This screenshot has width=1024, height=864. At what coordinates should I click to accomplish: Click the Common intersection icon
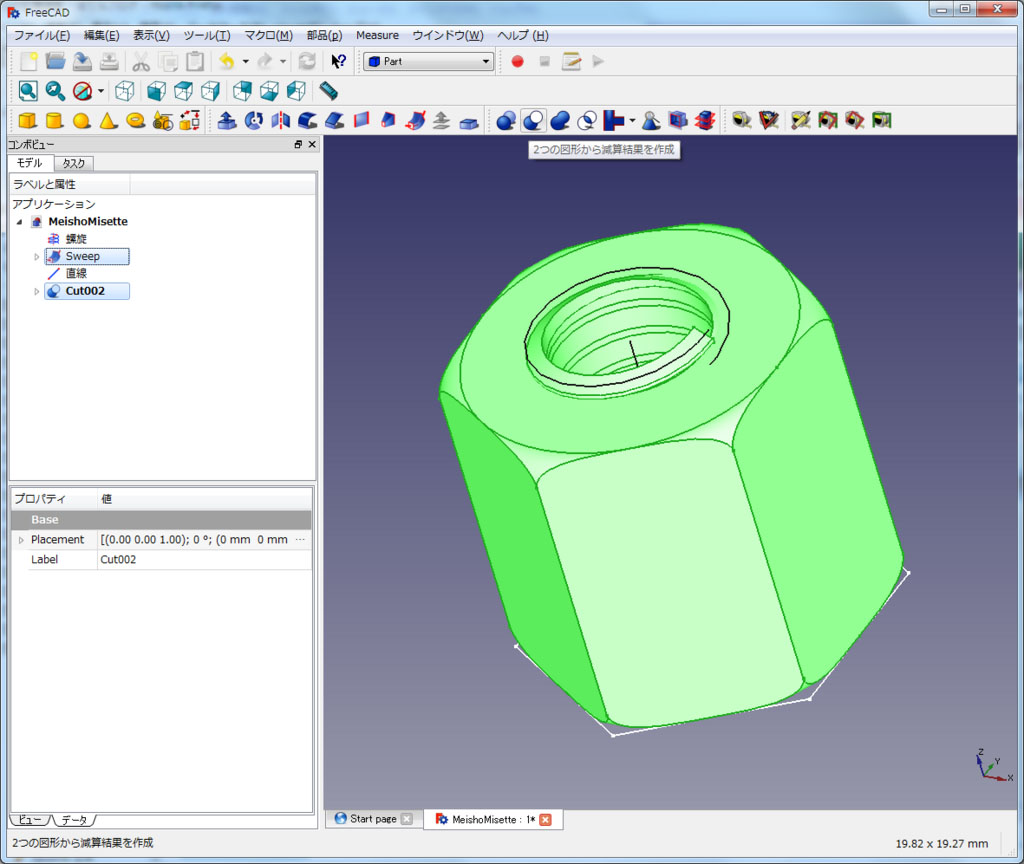point(587,120)
